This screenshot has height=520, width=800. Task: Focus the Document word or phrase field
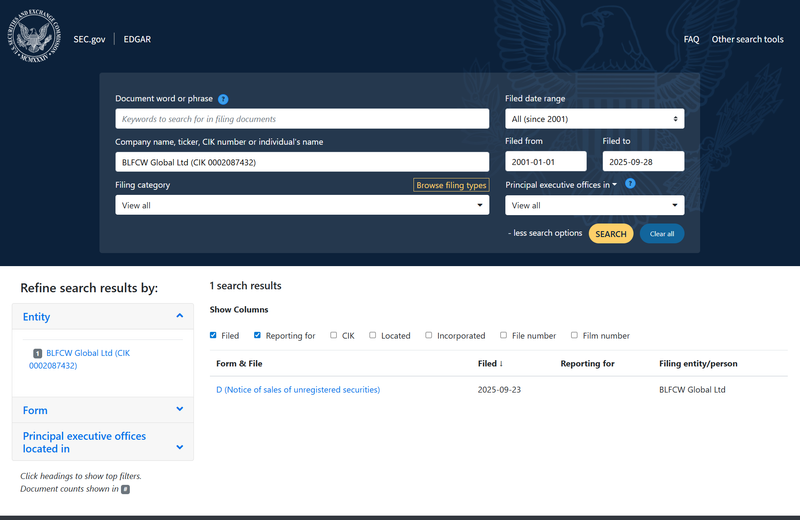(302, 119)
